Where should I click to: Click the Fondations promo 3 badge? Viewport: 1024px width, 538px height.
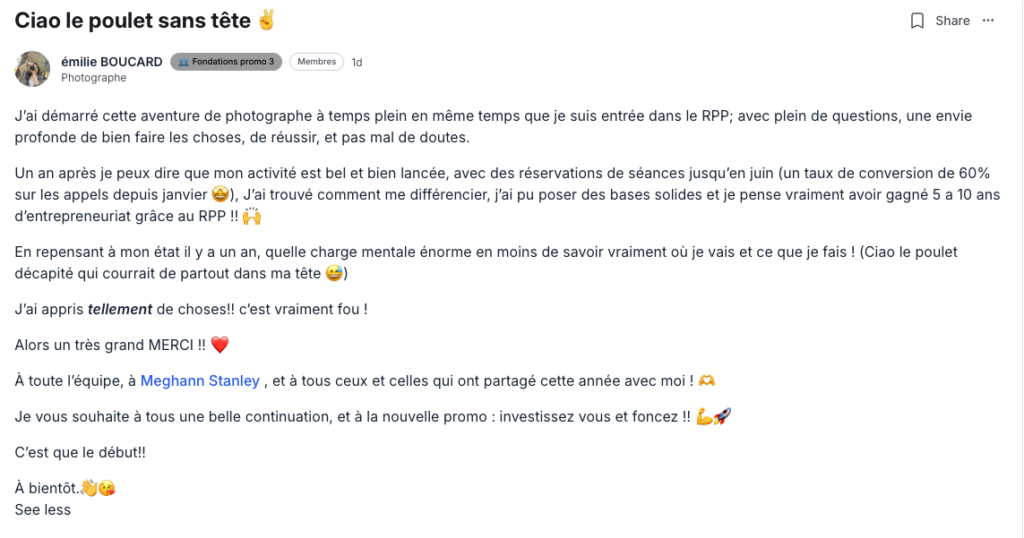[226, 62]
